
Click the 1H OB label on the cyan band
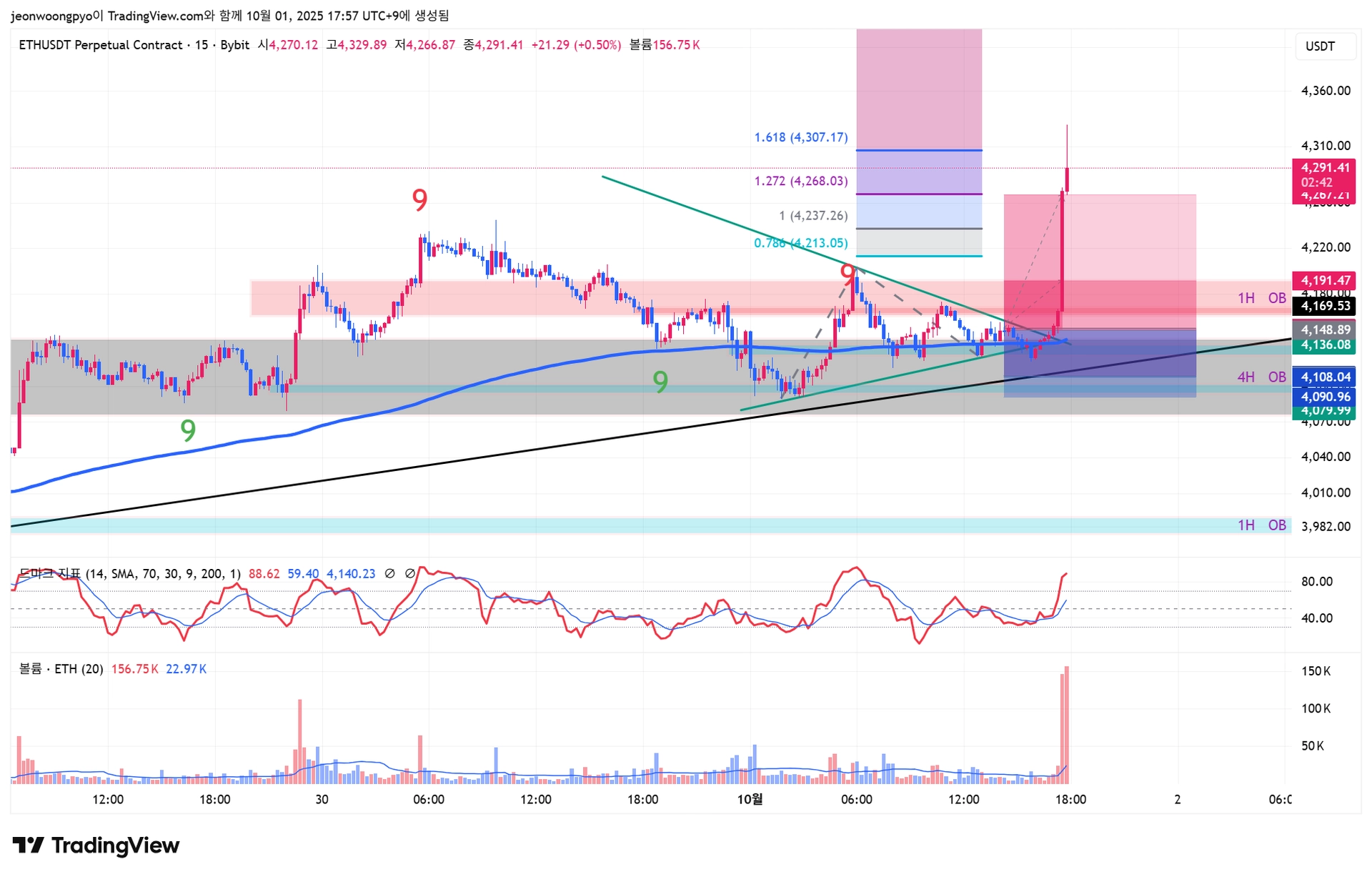pyautogui.click(x=1261, y=525)
